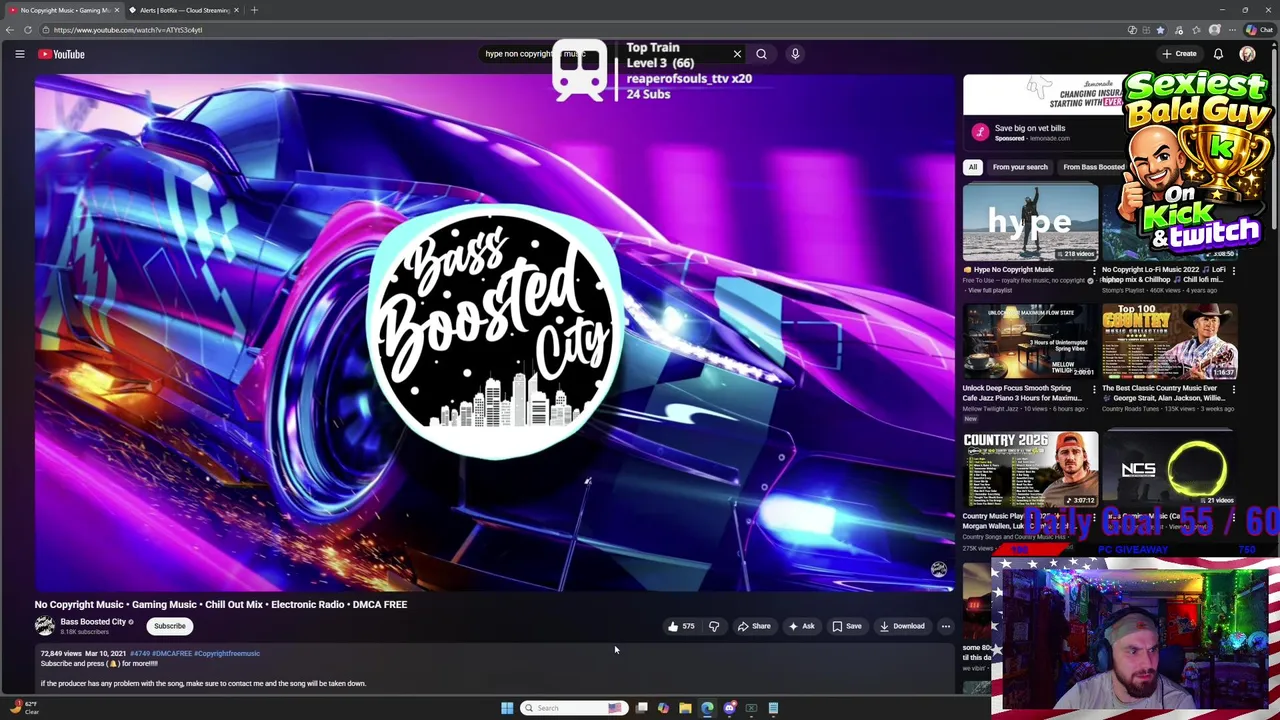Screen dimensions: 1280x720
Task: Reload the current page
Action: pos(27,30)
